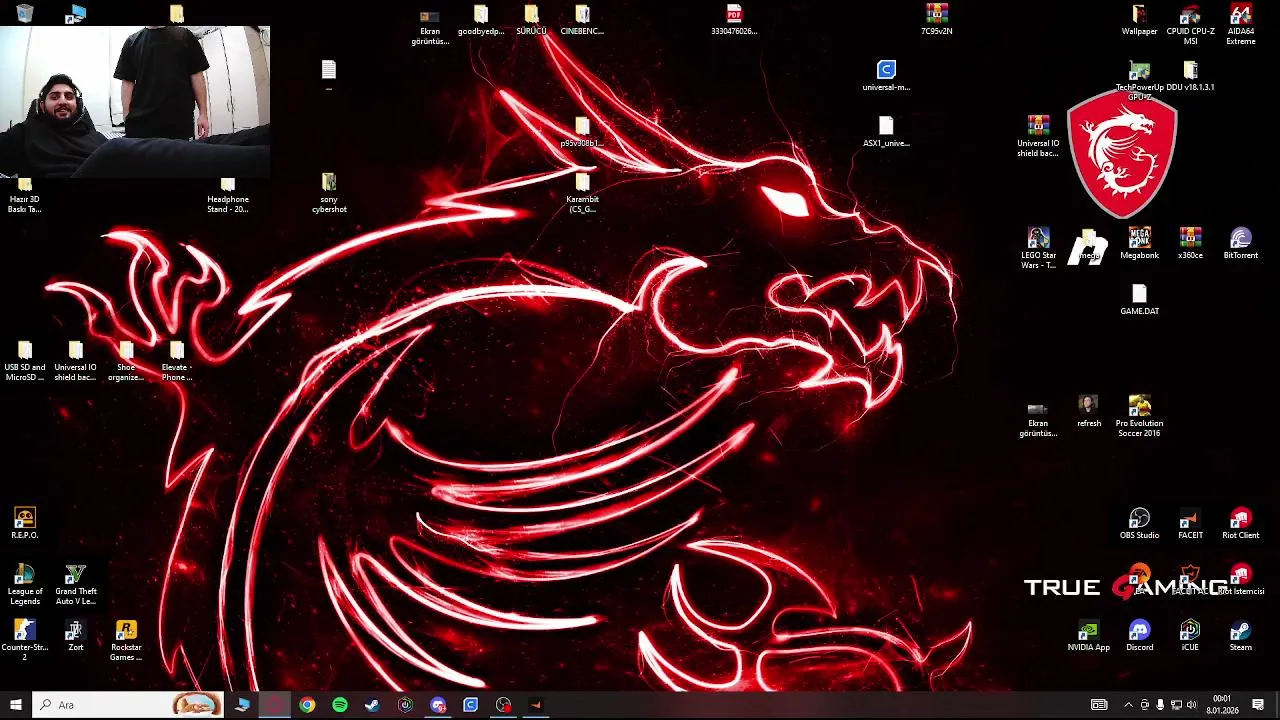Open the Riot Client shortcut
1280x720 pixels.
tap(1240, 524)
